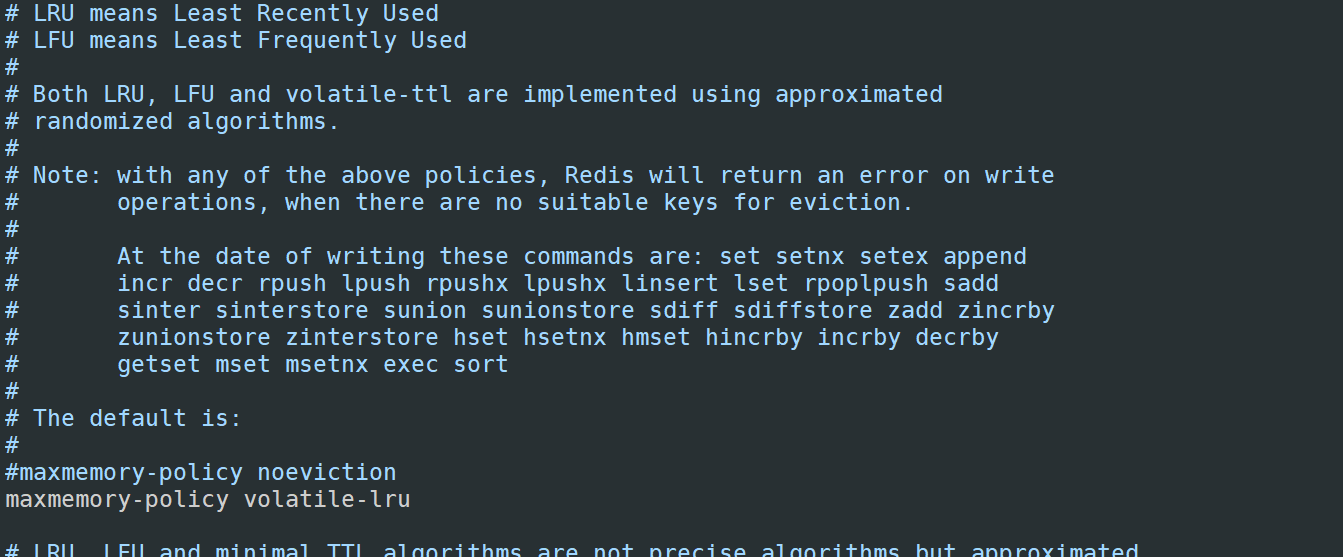This screenshot has height=557, width=1343.
Task: Click the word 'volatile-ttl' in comment
Action: coord(369,95)
